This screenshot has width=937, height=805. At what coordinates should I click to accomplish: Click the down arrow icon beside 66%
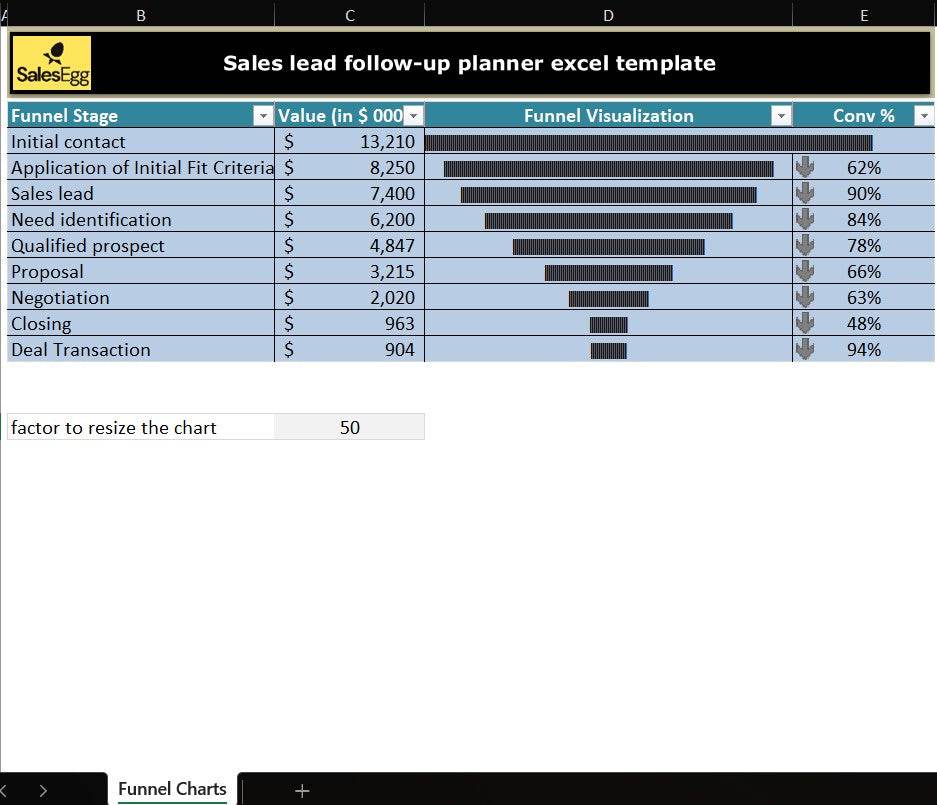805,271
